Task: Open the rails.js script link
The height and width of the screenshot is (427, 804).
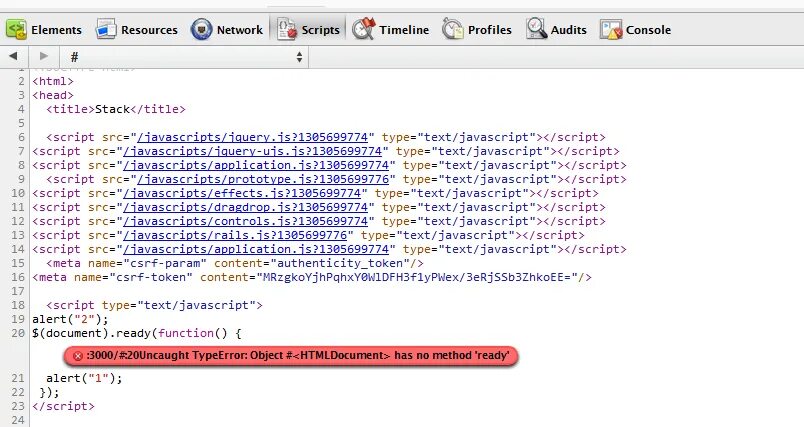Action: pos(235,235)
